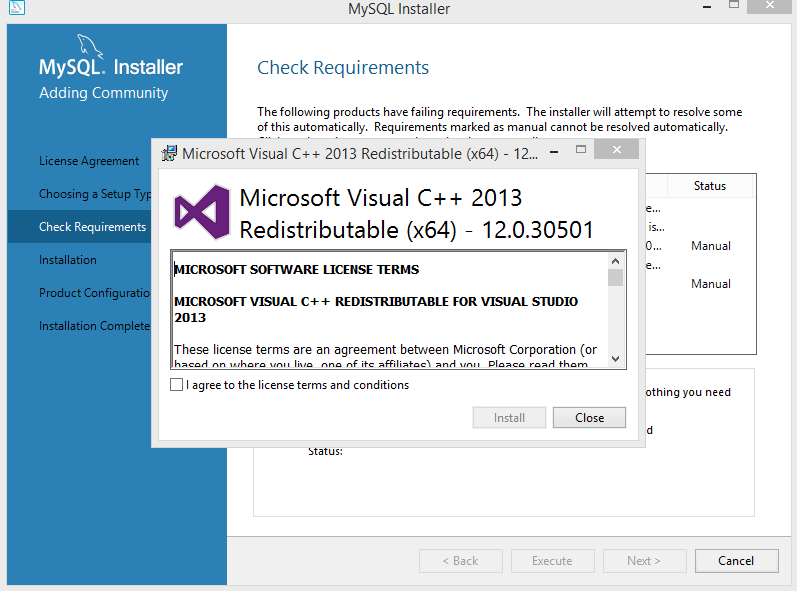Screen dimensions: 797x591
Task: Minimize the MySQL Installer window
Action: [x=707, y=7]
